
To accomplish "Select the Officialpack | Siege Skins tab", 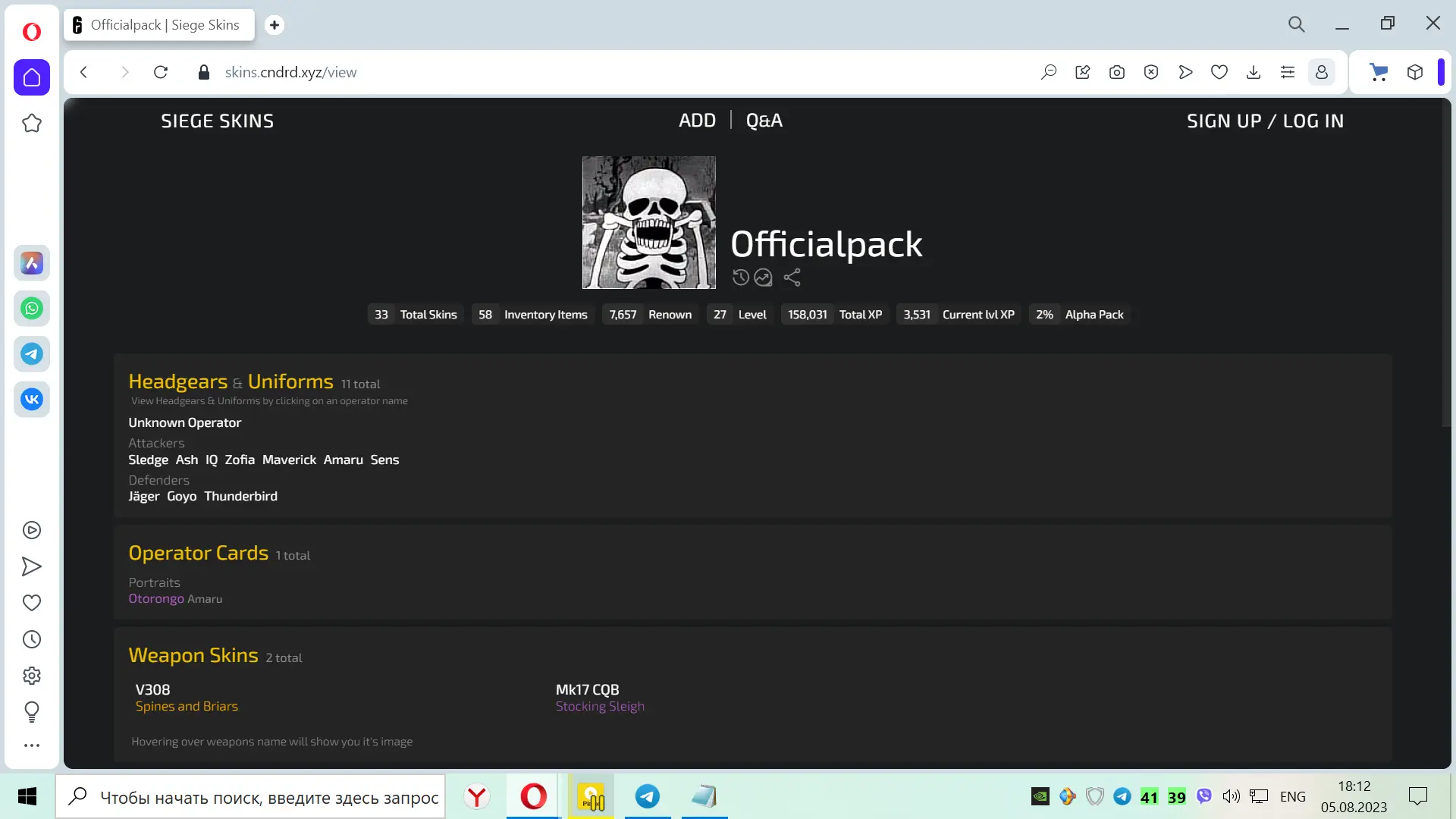I will (x=159, y=25).
